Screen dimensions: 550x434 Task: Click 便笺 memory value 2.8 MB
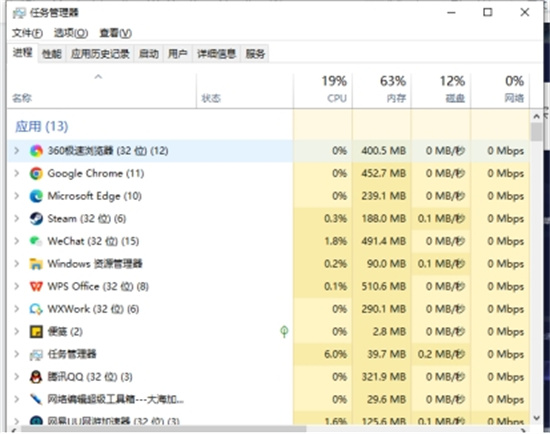click(389, 332)
